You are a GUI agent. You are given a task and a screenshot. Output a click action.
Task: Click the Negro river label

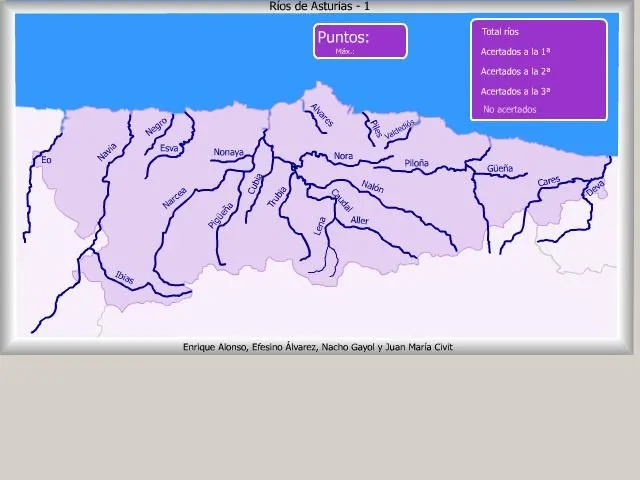pyautogui.click(x=156, y=127)
